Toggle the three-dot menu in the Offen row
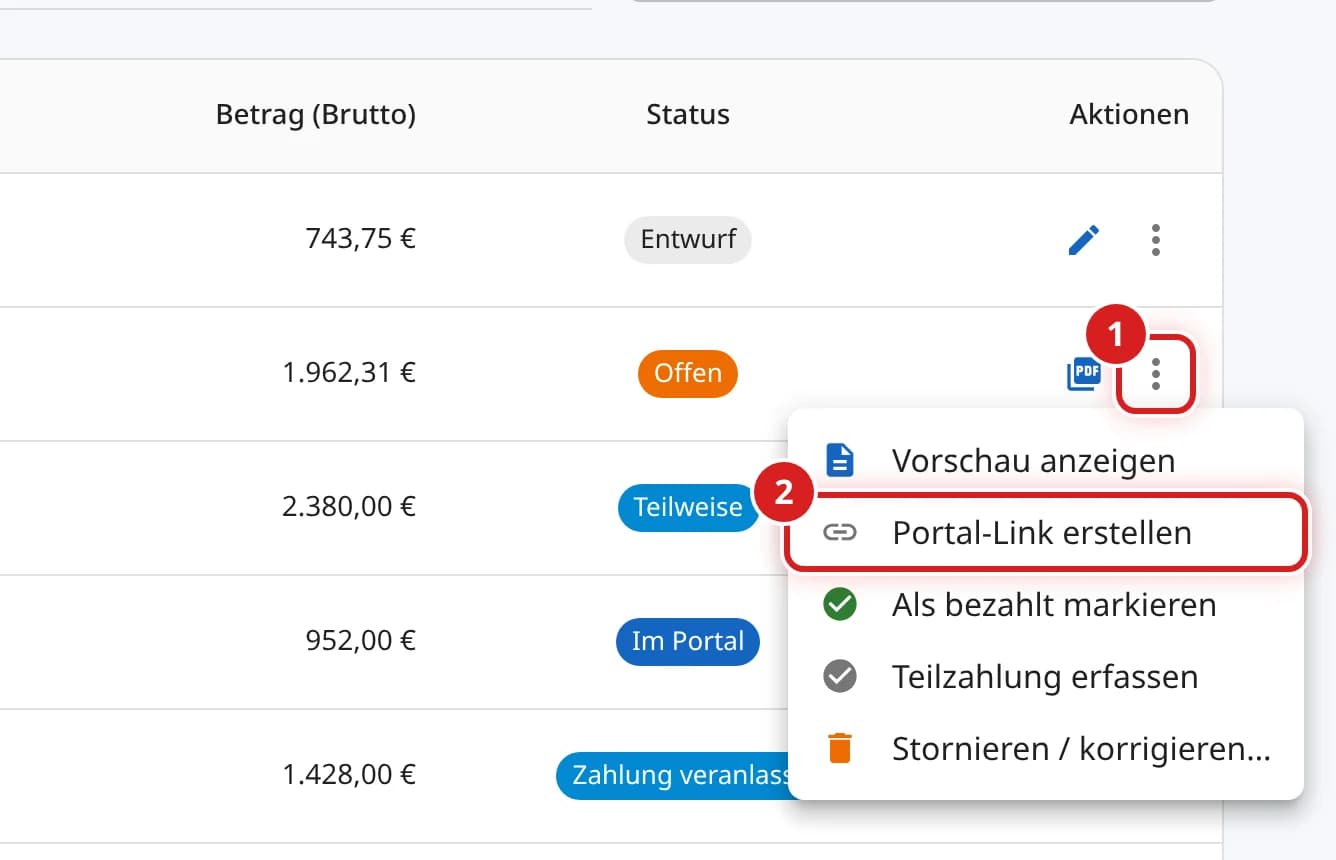 [x=1156, y=374]
